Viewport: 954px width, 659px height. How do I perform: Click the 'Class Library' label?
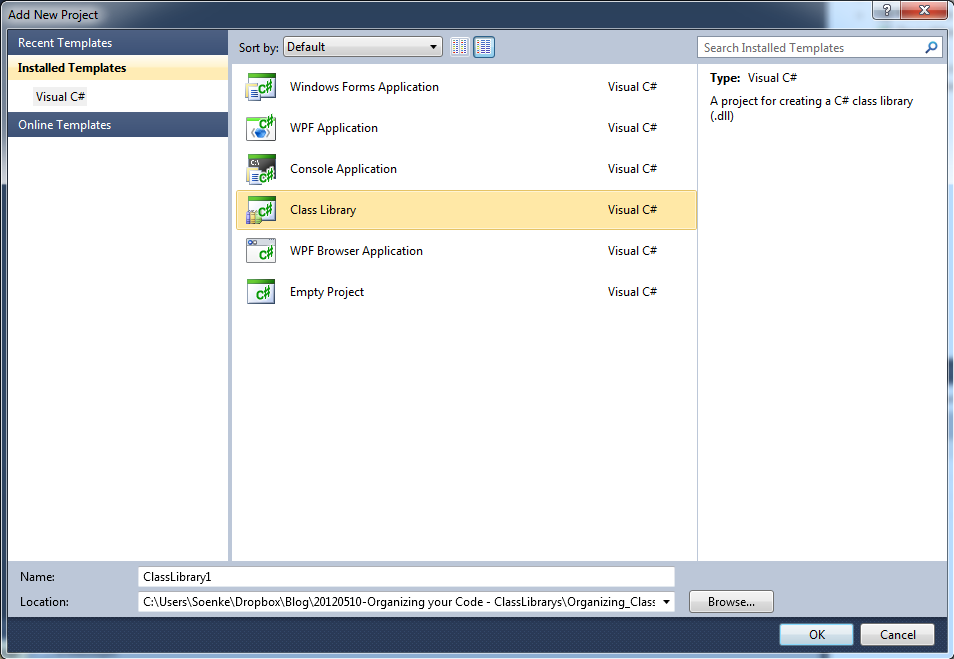(x=323, y=210)
